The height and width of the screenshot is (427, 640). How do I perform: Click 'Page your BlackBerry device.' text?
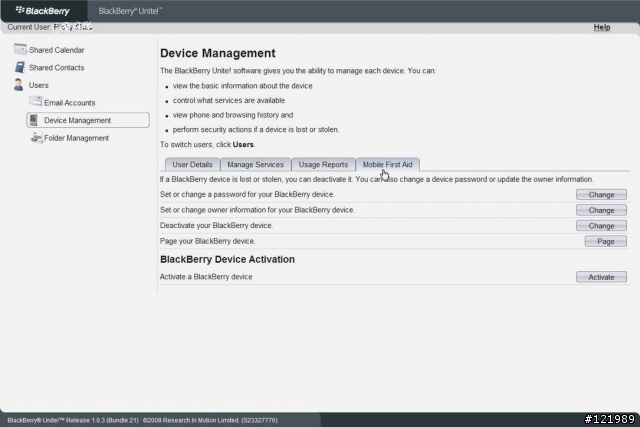coord(207,241)
